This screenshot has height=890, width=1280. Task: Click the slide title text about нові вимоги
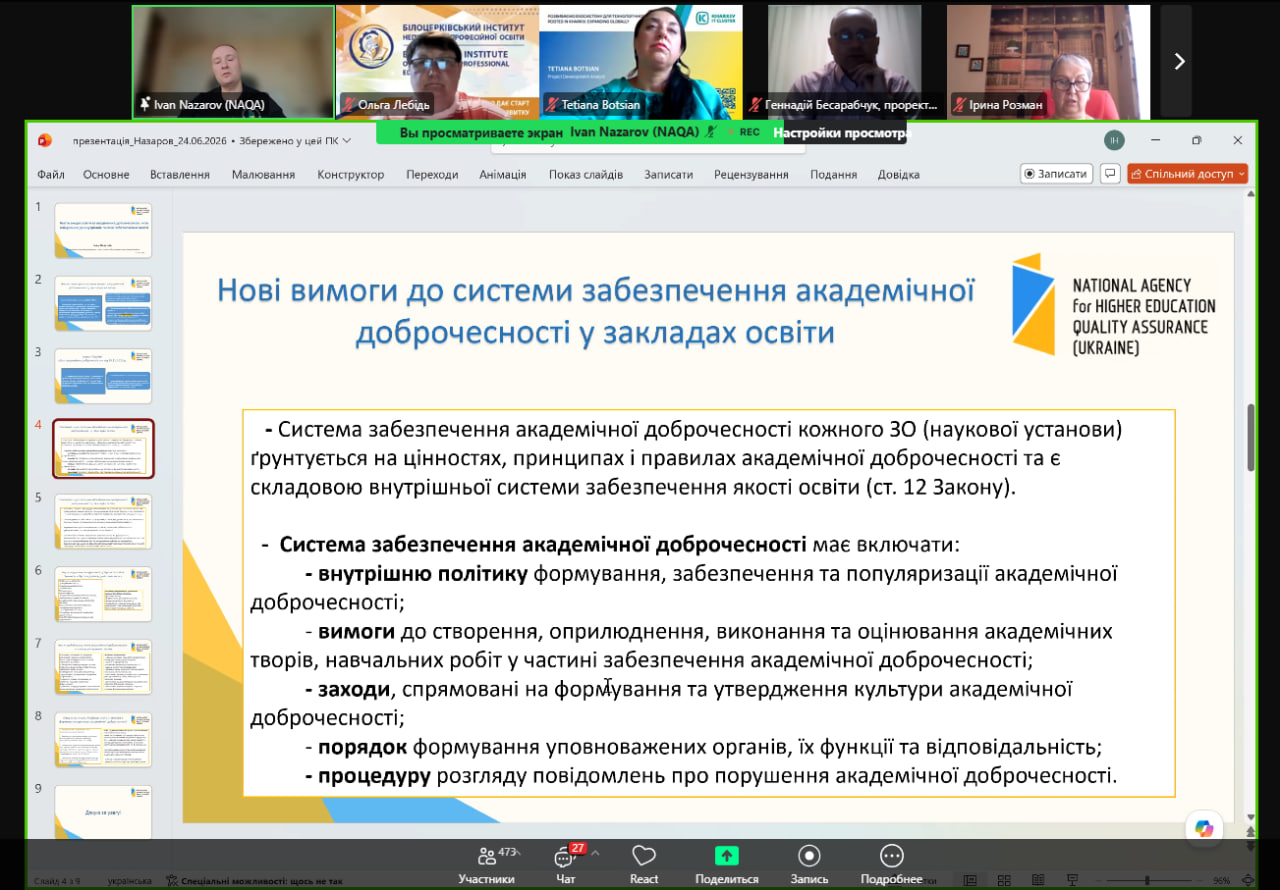click(x=596, y=311)
